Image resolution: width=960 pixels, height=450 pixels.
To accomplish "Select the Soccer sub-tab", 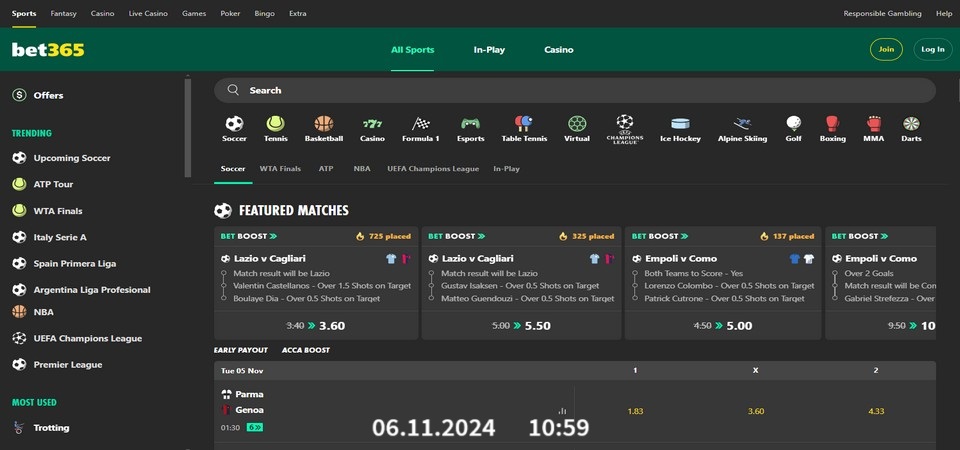I will pos(233,168).
